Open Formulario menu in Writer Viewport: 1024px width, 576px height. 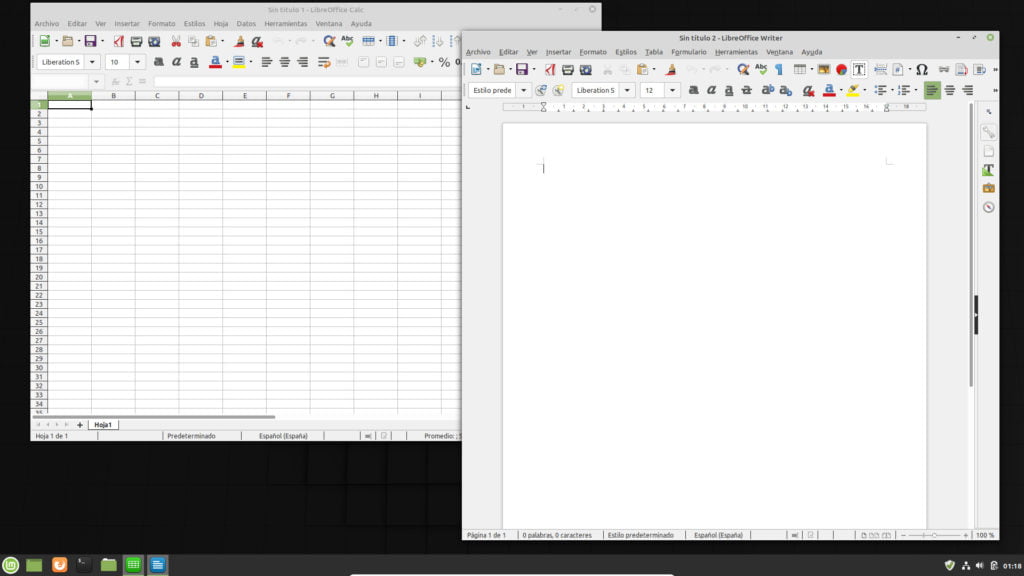(x=688, y=52)
